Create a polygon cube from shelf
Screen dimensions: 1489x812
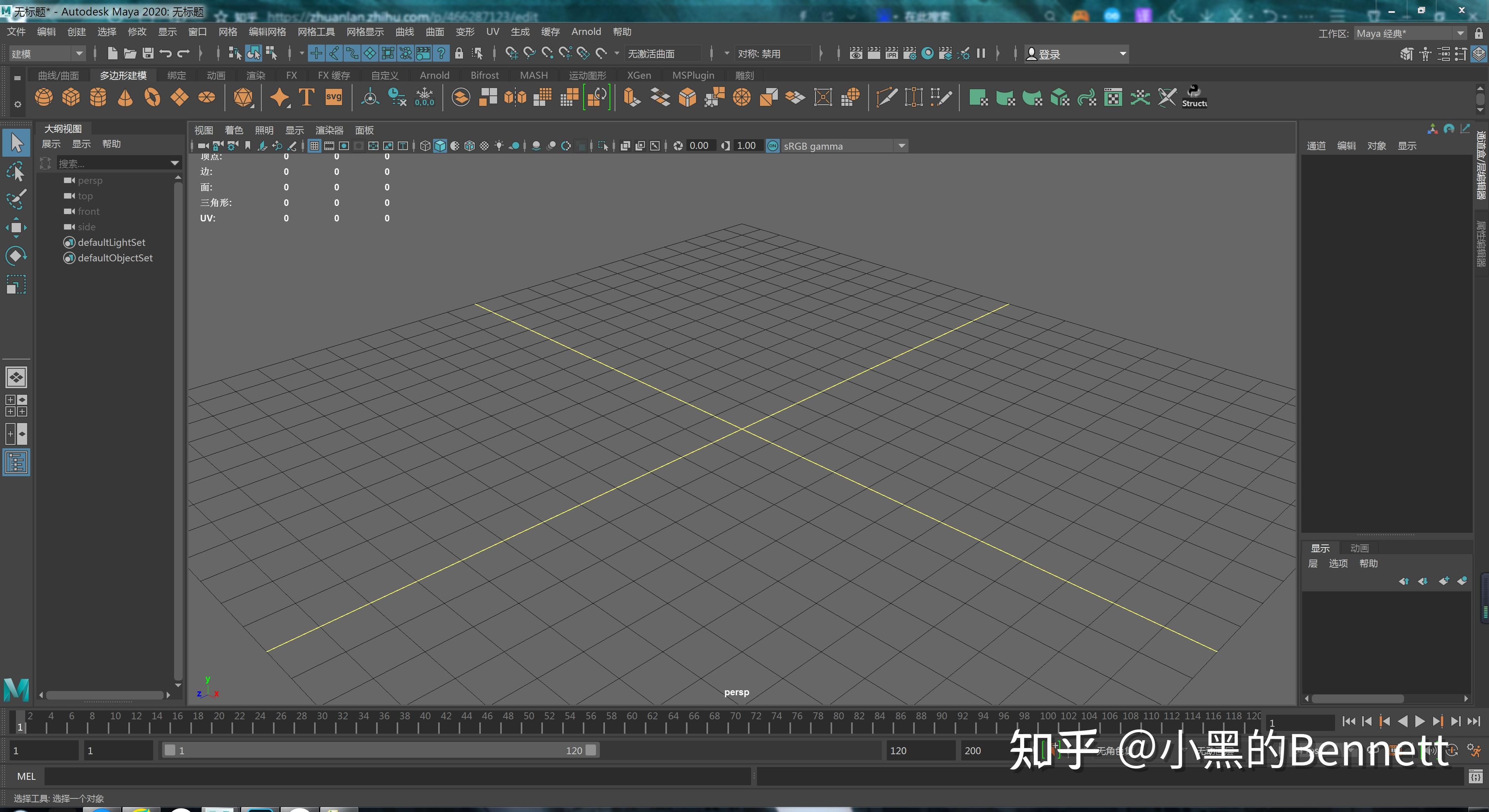coord(71,97)
